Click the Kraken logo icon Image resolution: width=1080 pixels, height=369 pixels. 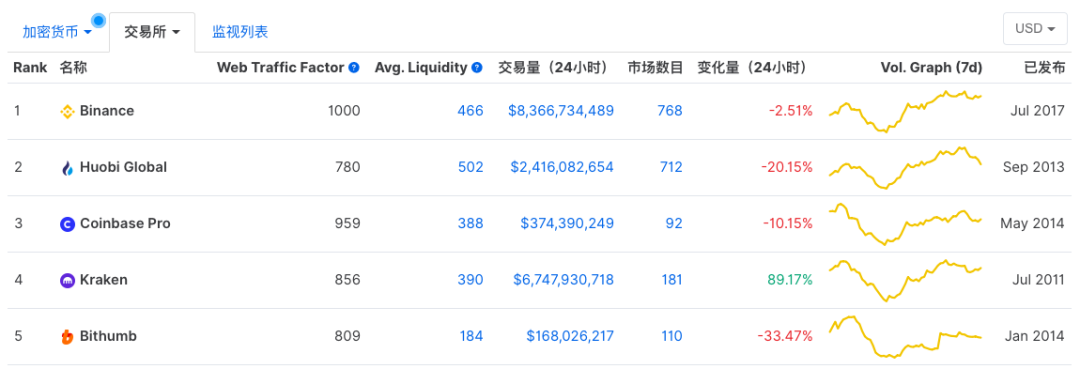click(67, 280)
